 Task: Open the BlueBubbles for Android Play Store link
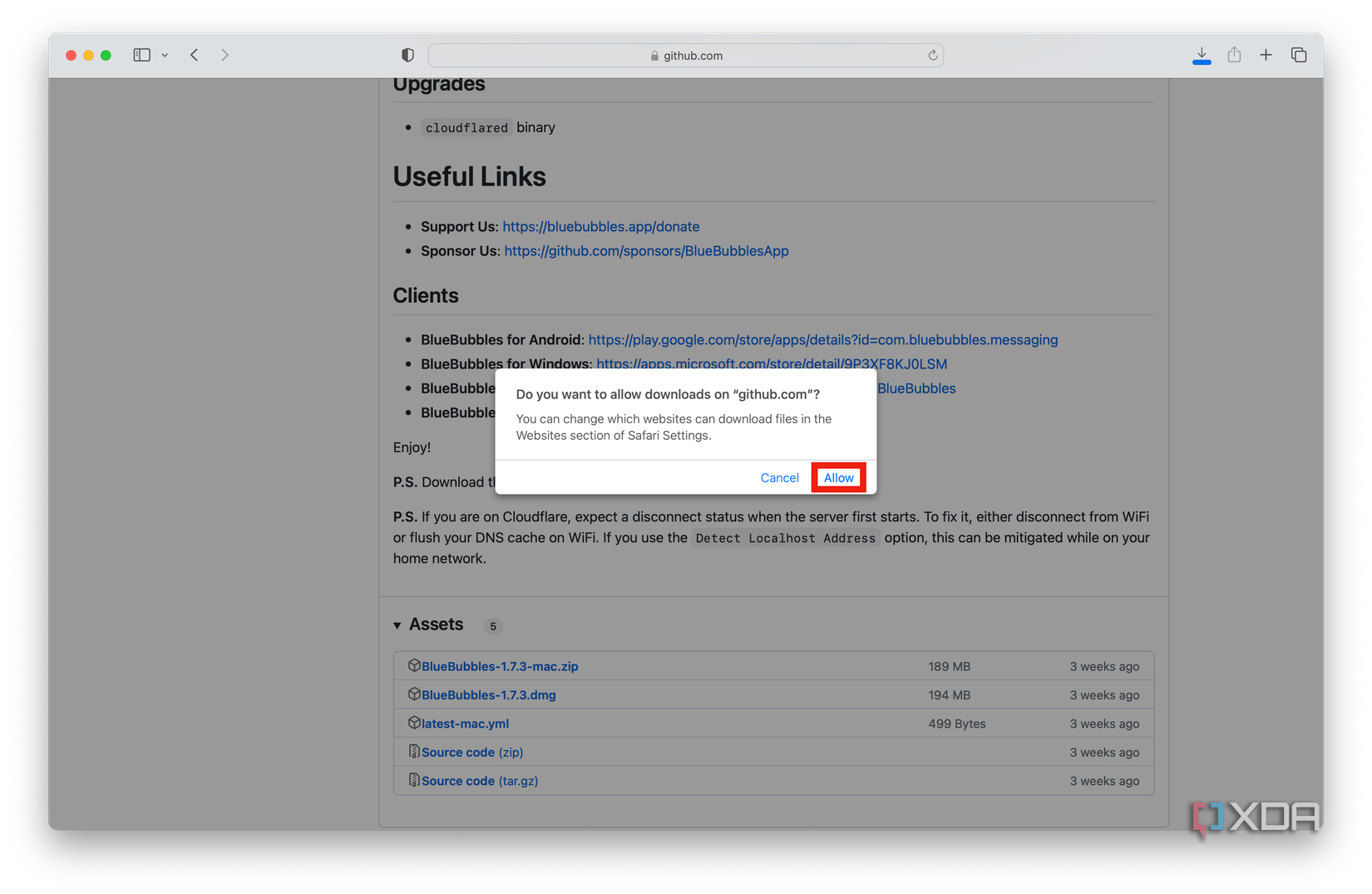tap(823, 339)
